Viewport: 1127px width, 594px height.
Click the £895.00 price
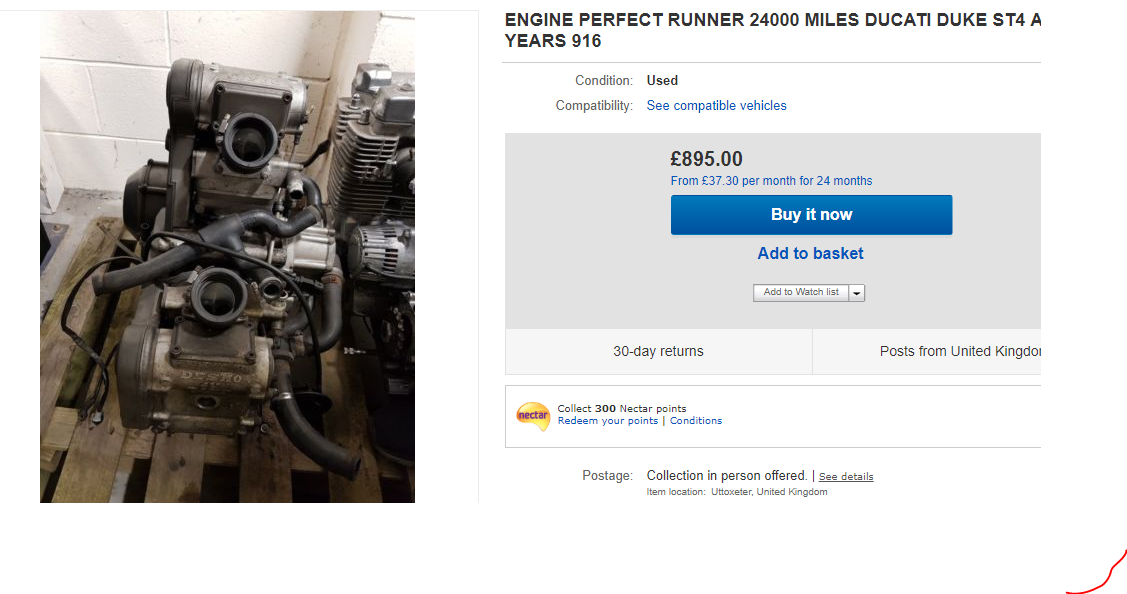706,159
